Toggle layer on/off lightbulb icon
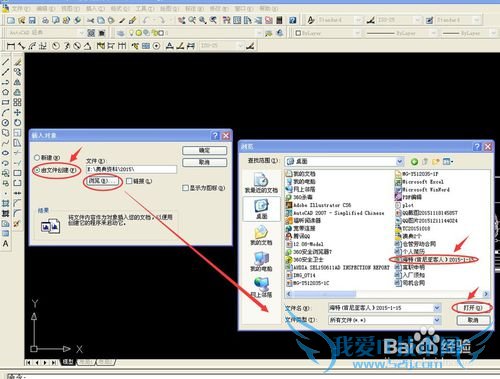This screenshot has height=379, width=500. 132,33
